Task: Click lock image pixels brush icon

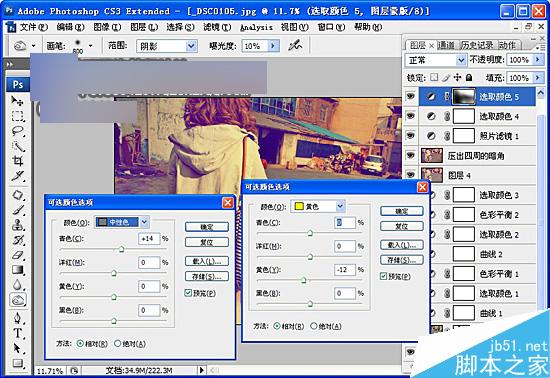Action: [x=446, y=77]
